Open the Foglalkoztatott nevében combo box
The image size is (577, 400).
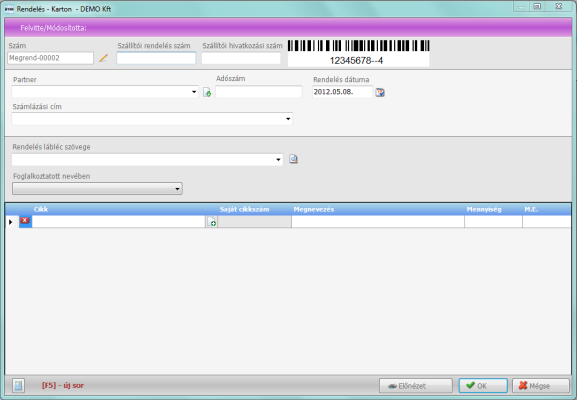[x=97, y=189]
